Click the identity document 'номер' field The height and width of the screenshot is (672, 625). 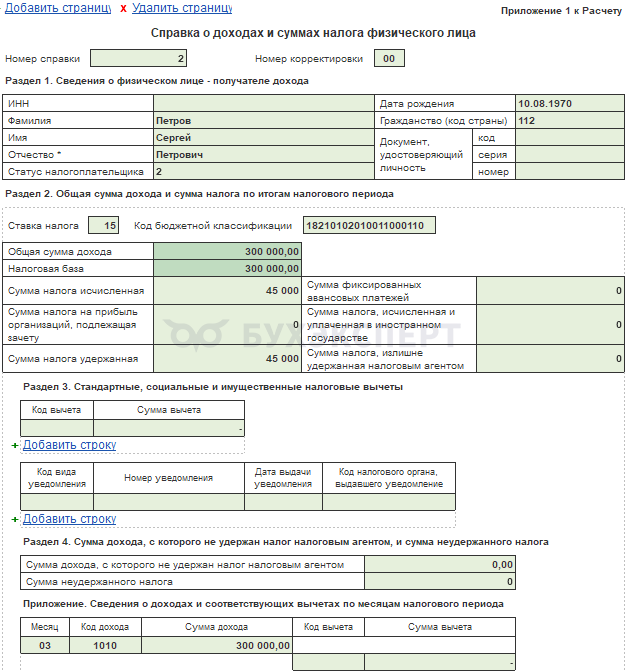(x=570, y=171)
